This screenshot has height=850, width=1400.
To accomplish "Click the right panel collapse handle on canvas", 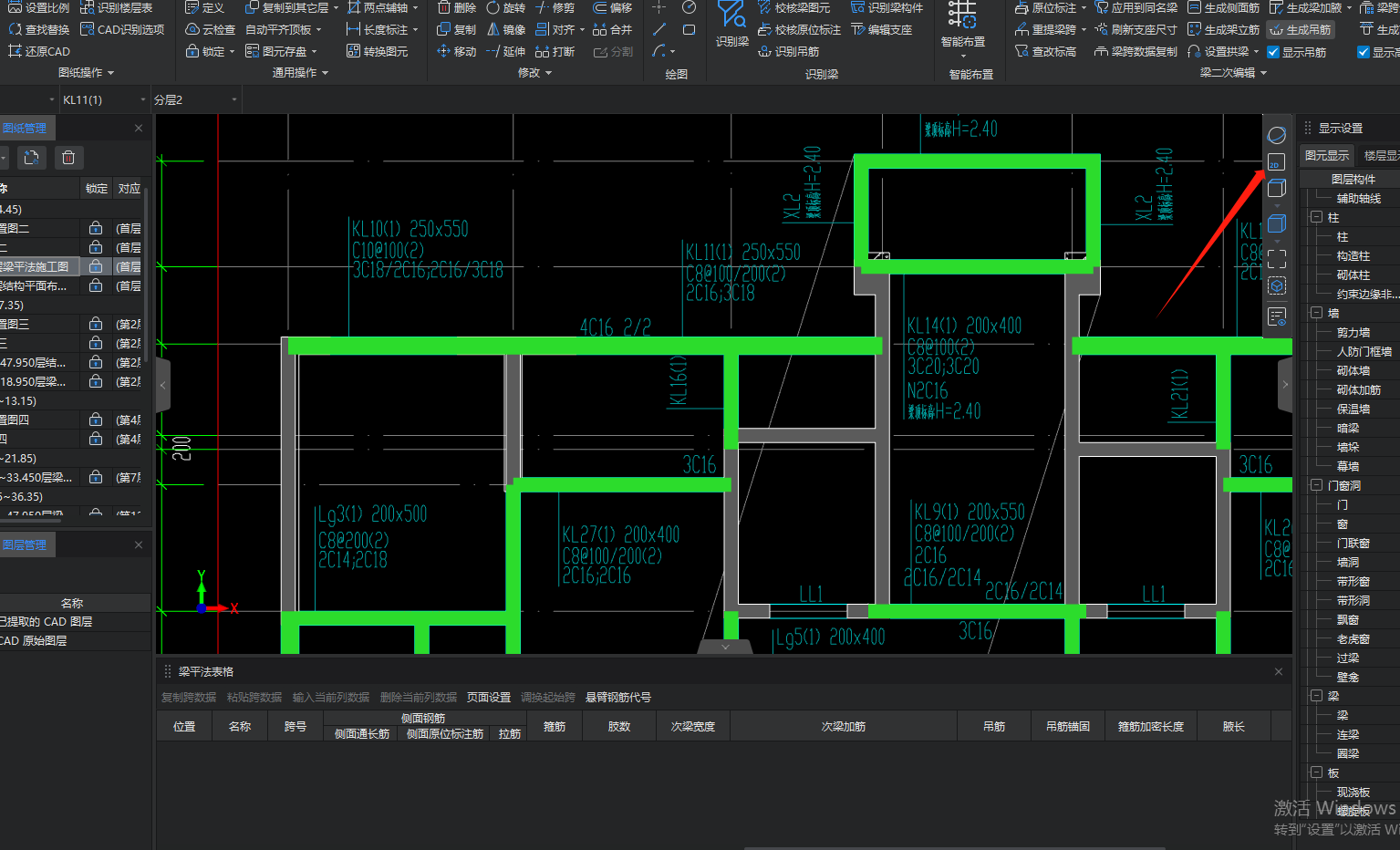I will click(x=1285, y=384).
